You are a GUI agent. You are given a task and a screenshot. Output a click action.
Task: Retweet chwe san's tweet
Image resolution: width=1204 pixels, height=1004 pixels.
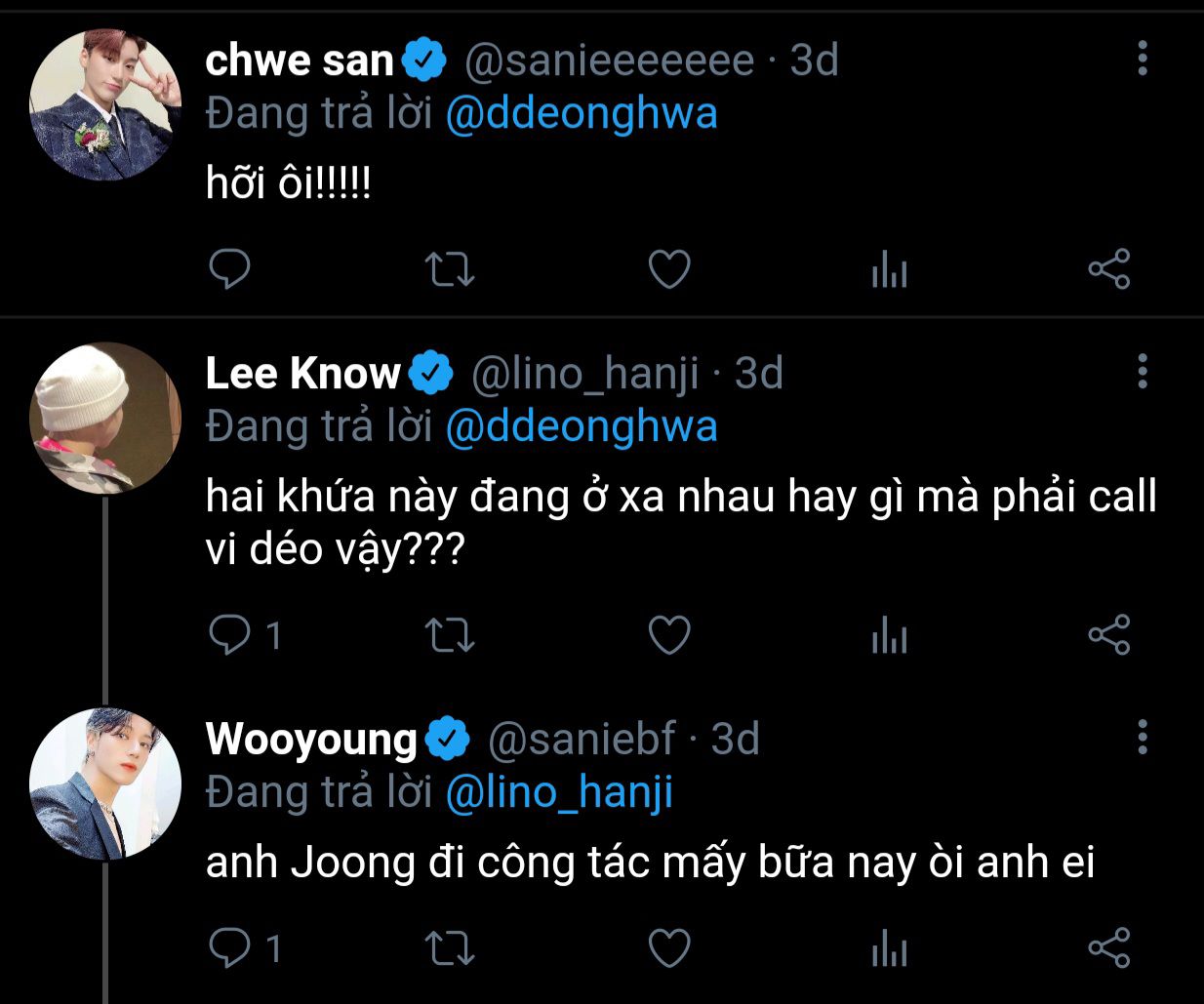[450, 269]
